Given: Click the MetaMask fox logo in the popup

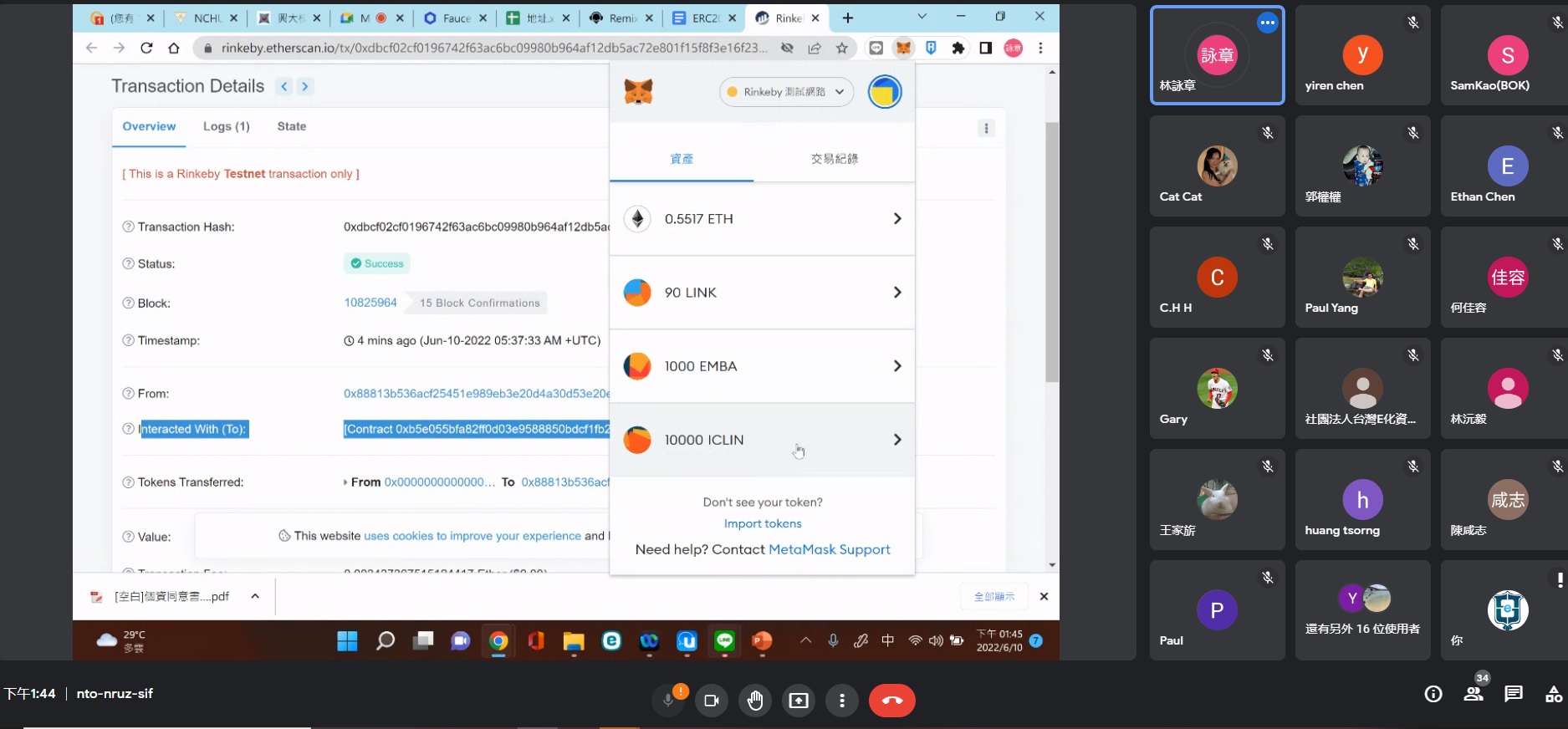Looking at the screenshot, I should click(639, 91).
